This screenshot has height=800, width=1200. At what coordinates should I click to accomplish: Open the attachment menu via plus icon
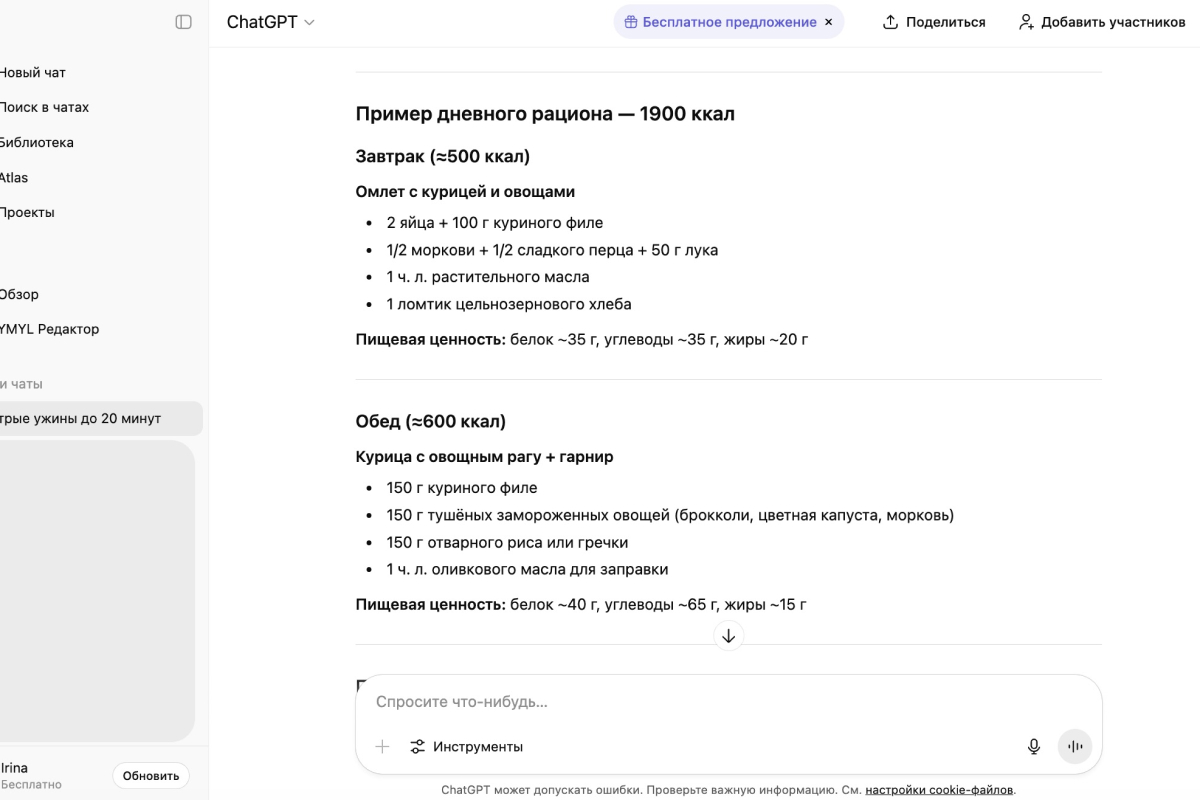[x=381, y=746]
